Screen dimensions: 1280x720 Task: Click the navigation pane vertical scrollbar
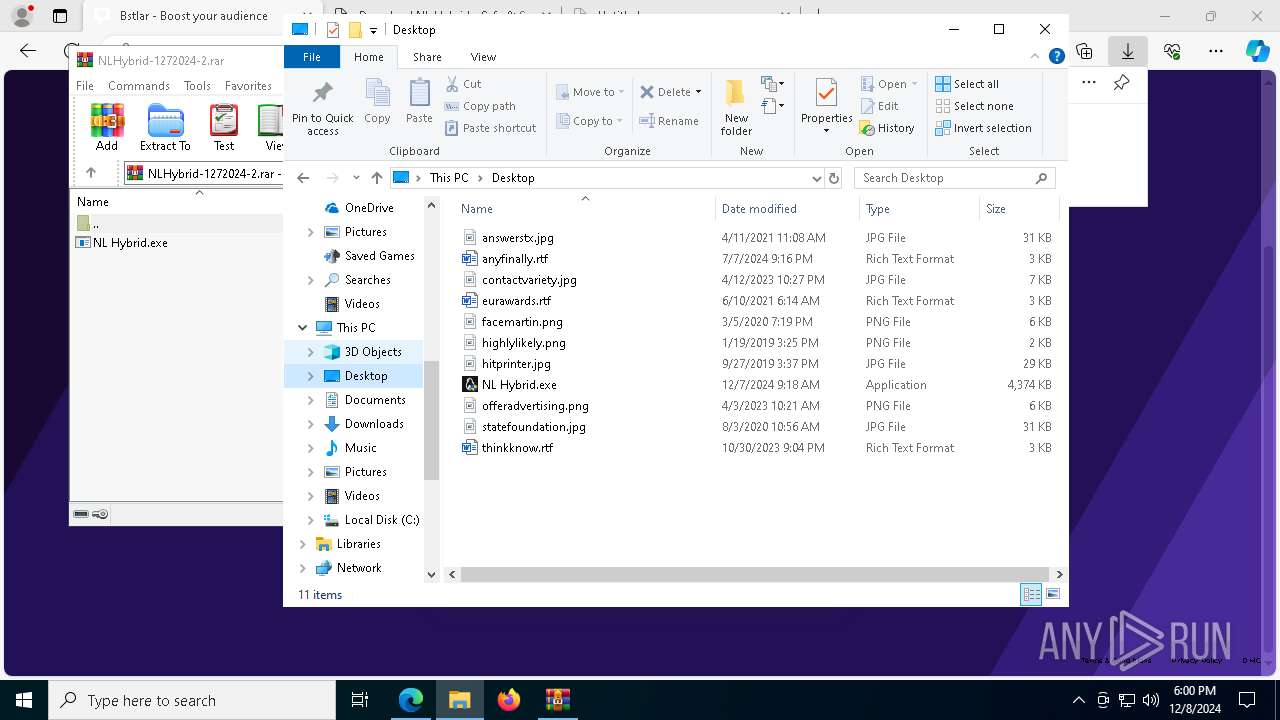coord(432,420)
